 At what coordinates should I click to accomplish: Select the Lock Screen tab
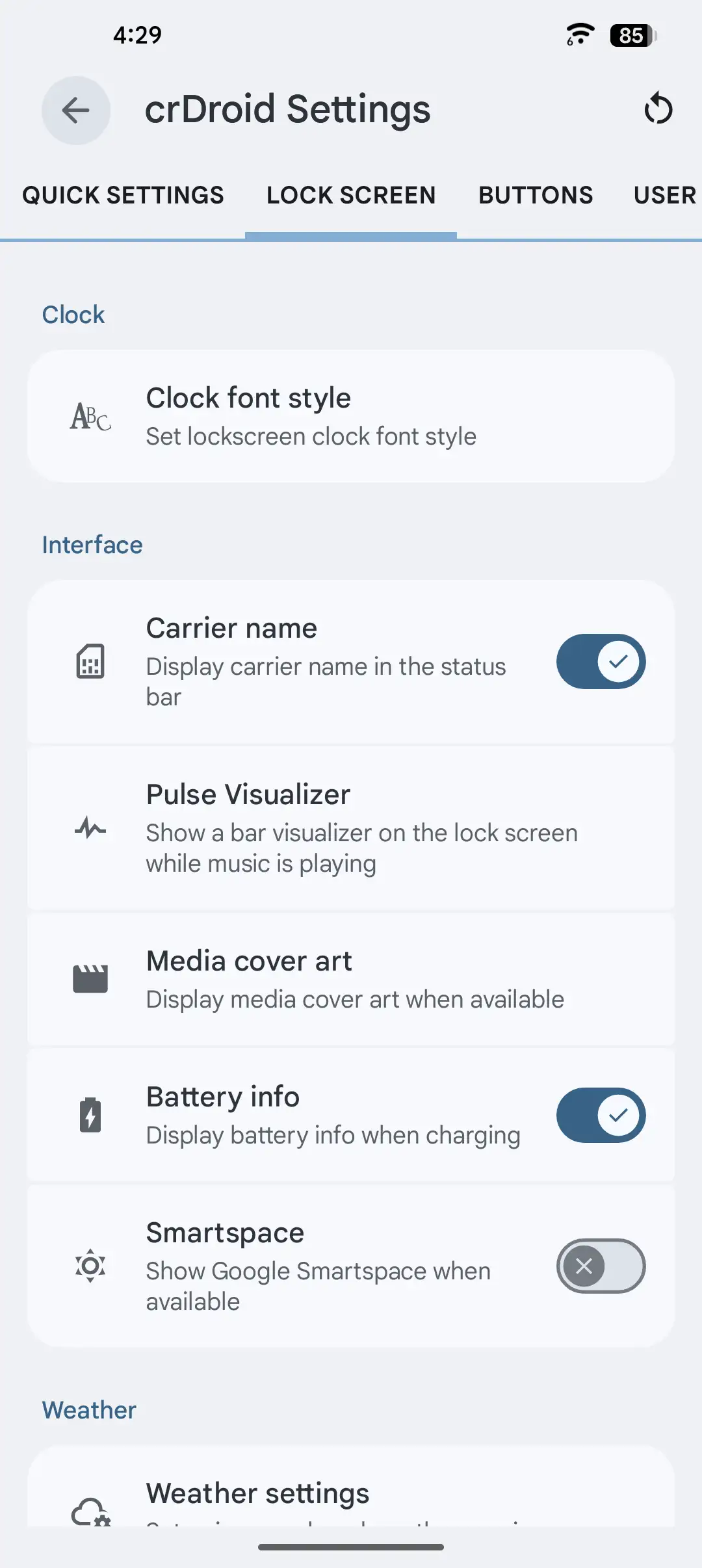351,195
